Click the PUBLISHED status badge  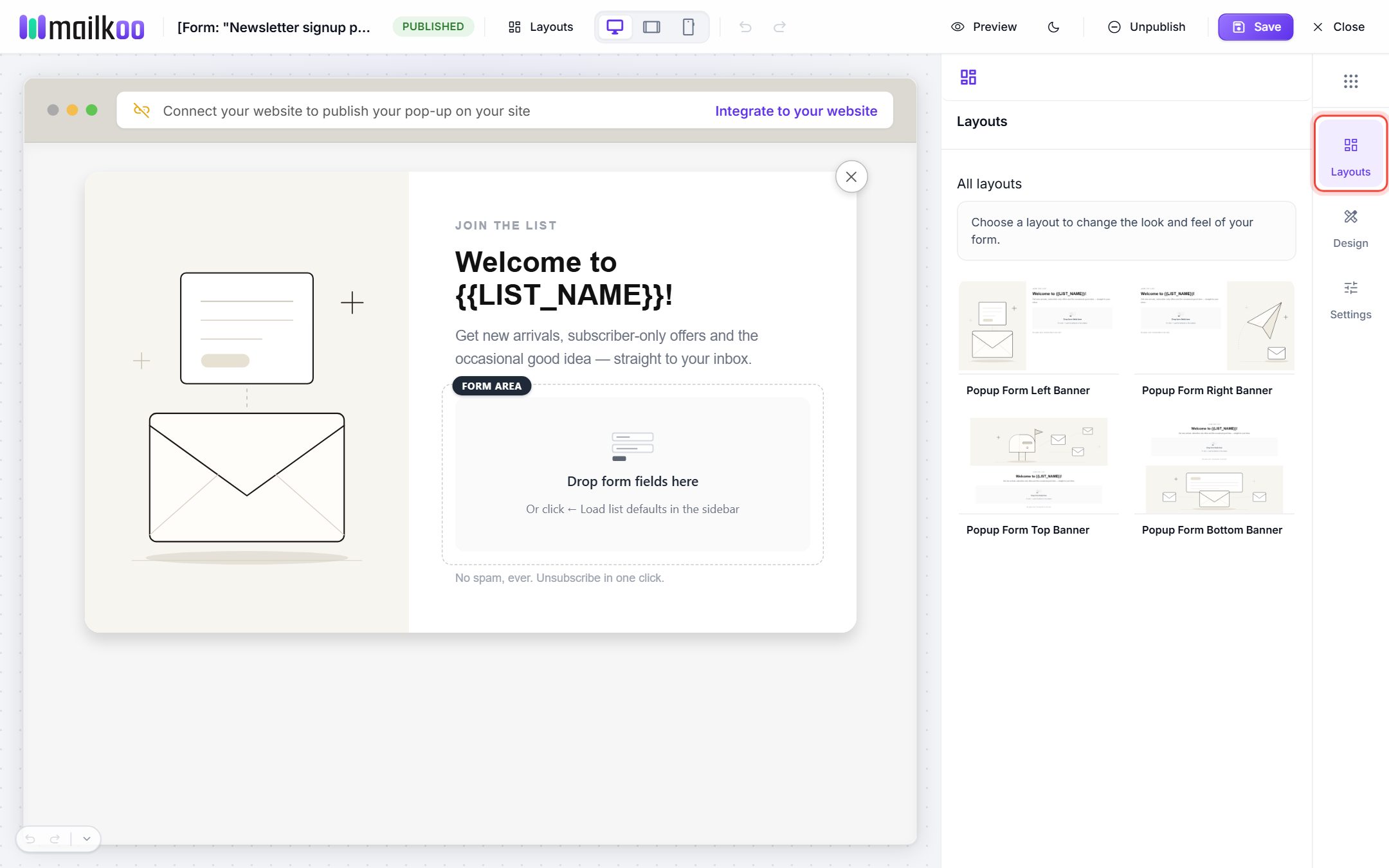point(433,27)
